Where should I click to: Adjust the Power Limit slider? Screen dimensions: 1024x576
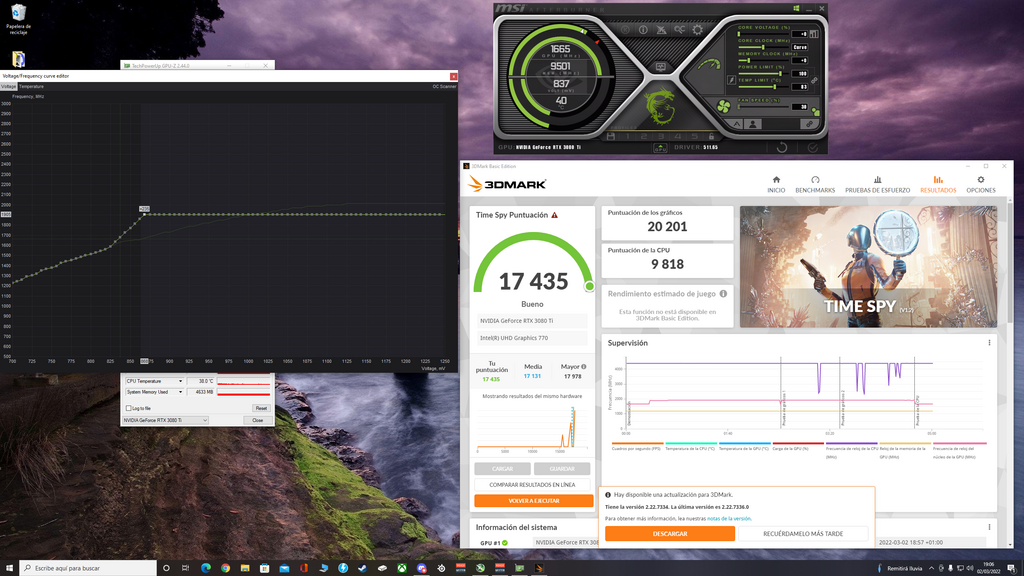click(763, 74)
